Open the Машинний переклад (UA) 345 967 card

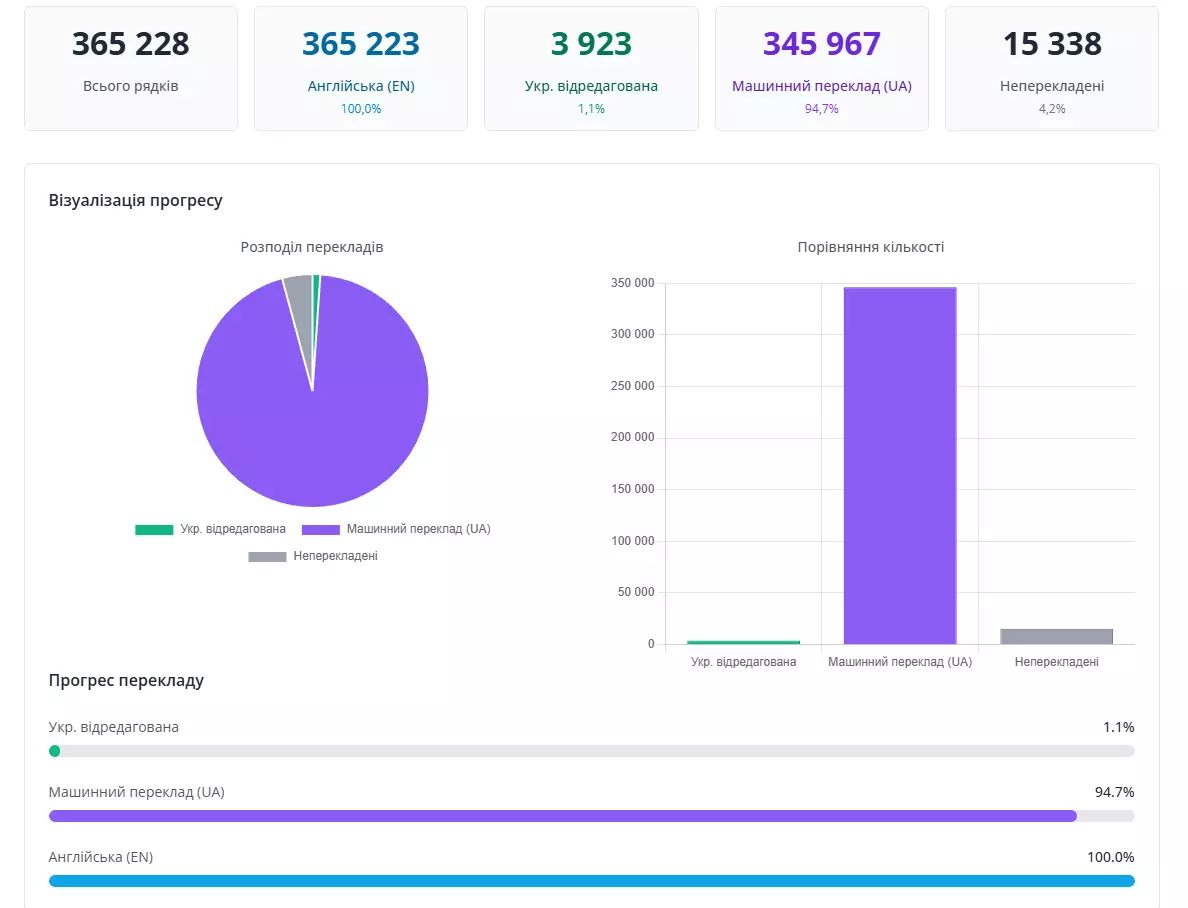click(x=821, y=69)
